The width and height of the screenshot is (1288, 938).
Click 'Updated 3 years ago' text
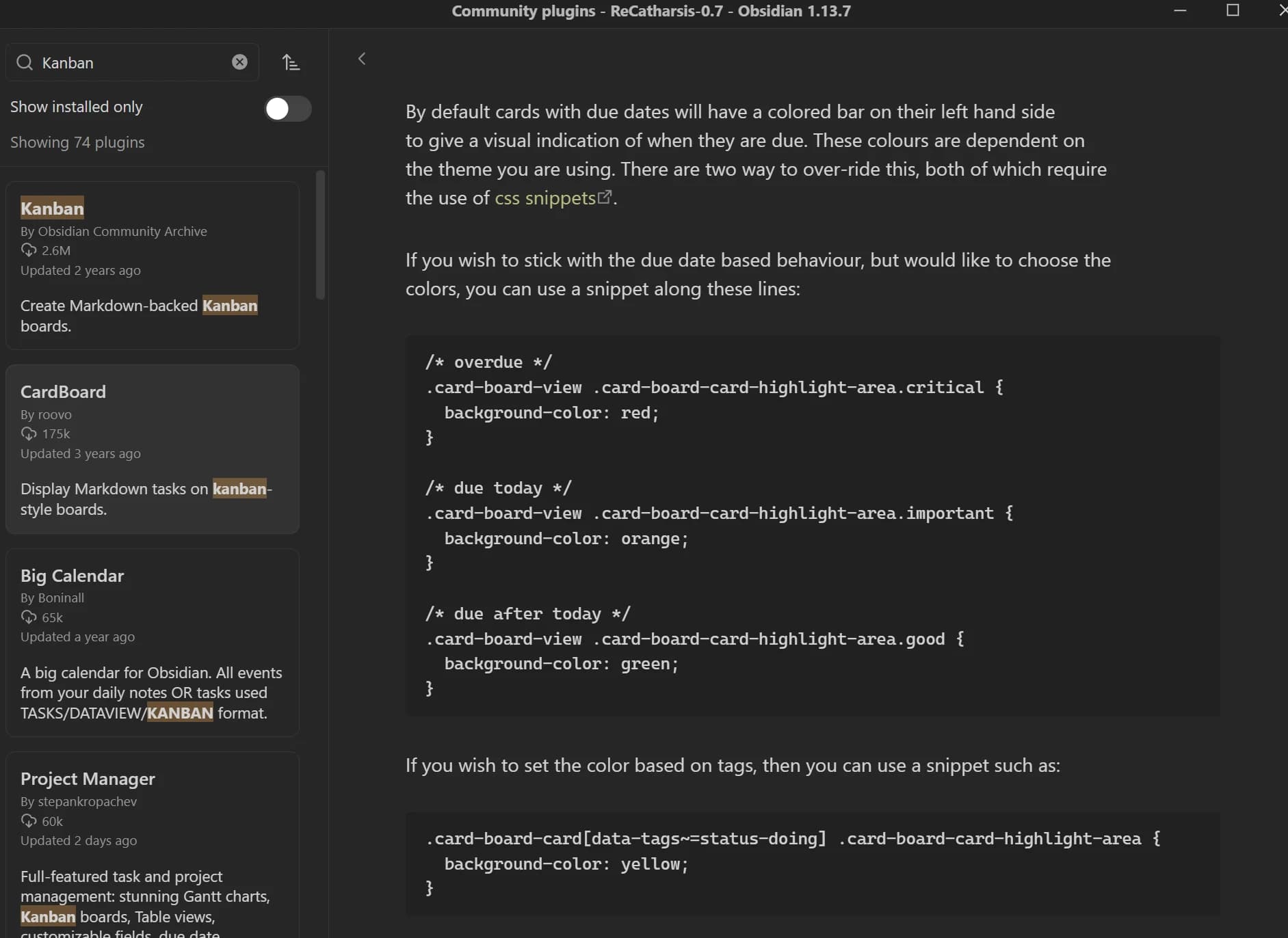[x=81, y=453]
